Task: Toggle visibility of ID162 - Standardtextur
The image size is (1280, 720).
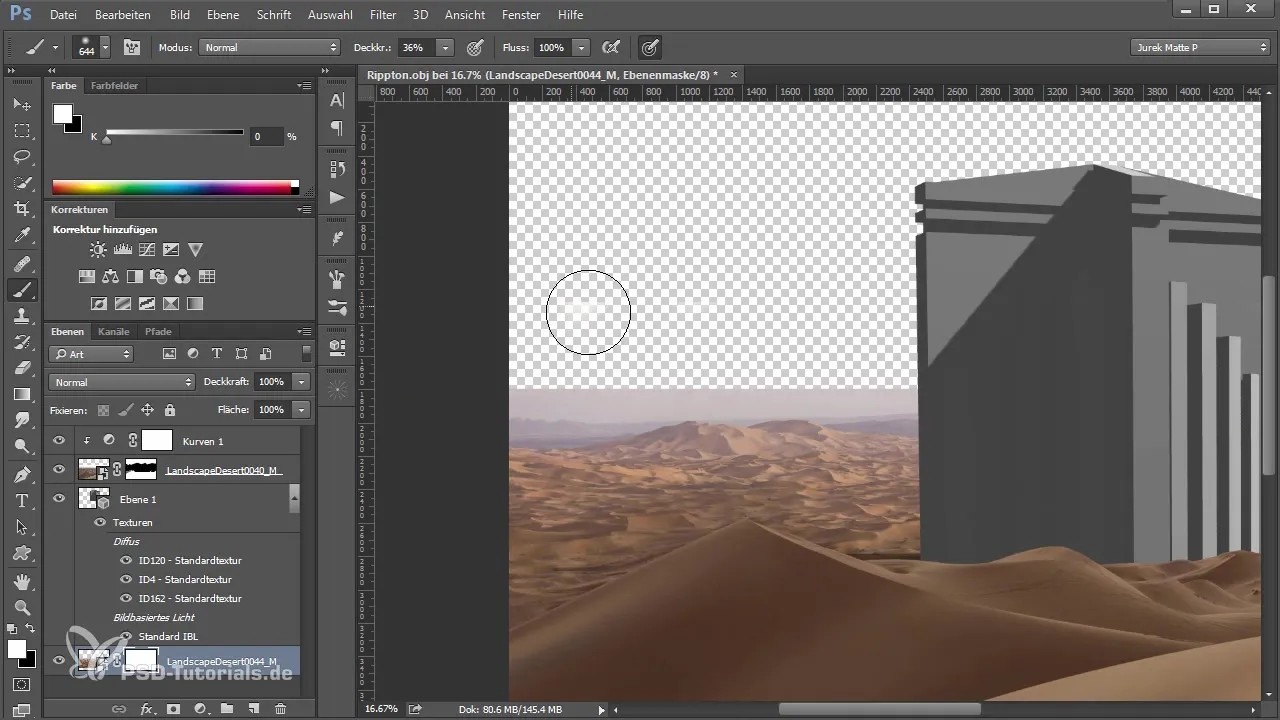Action: point(126,598)
